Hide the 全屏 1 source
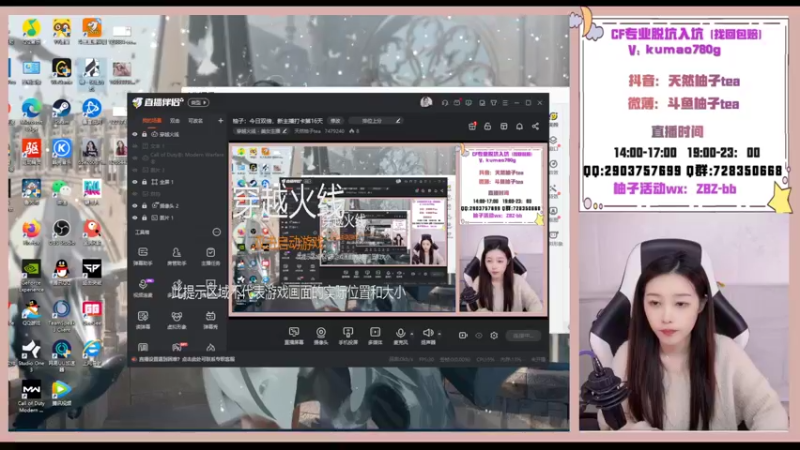Screen dimensions: 800x450 pyautogui.click(x=135, y=182)
